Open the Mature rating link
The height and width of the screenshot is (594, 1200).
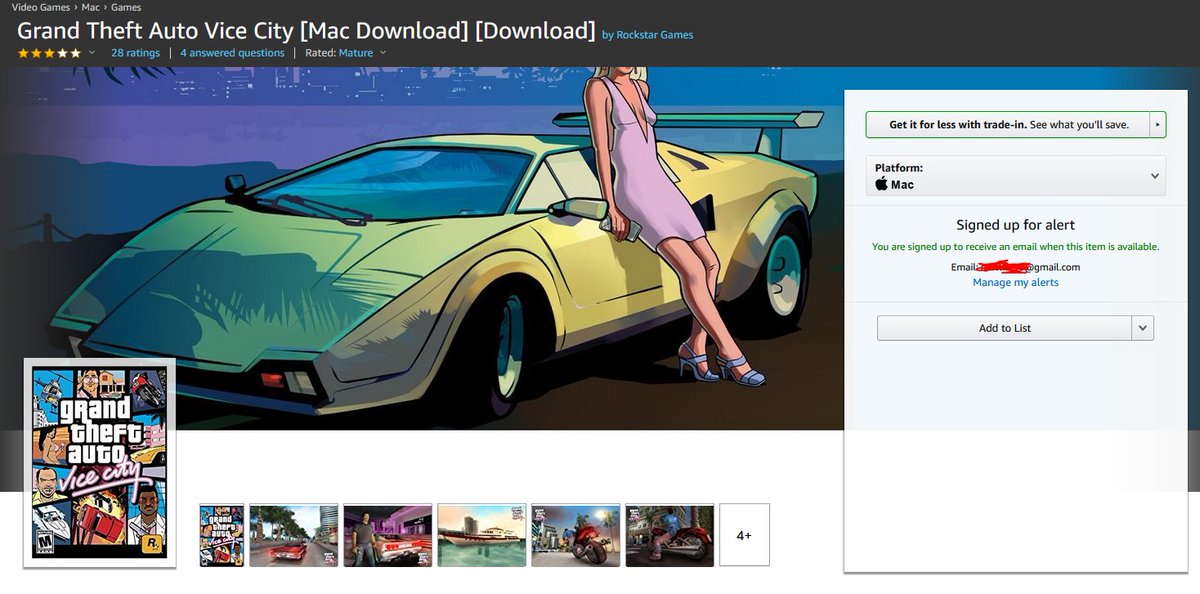(x=356, y=53)
